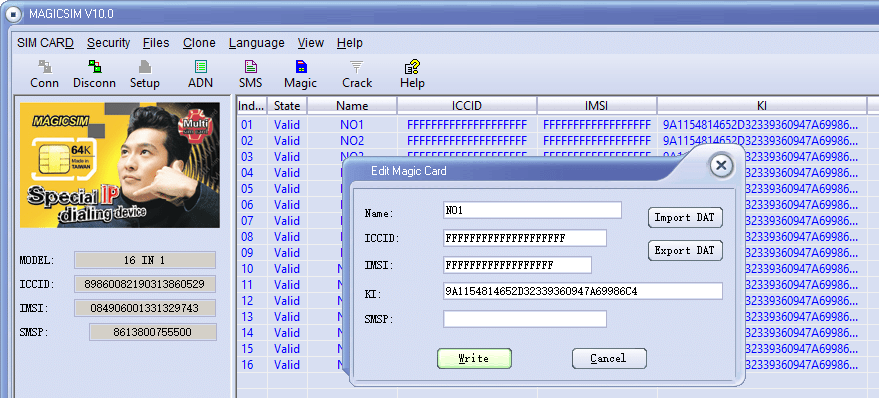Open the ADN phonebook tool
The width and height of the screenshot is (879, 398).
pyautogui.click(x=200, y=75)
